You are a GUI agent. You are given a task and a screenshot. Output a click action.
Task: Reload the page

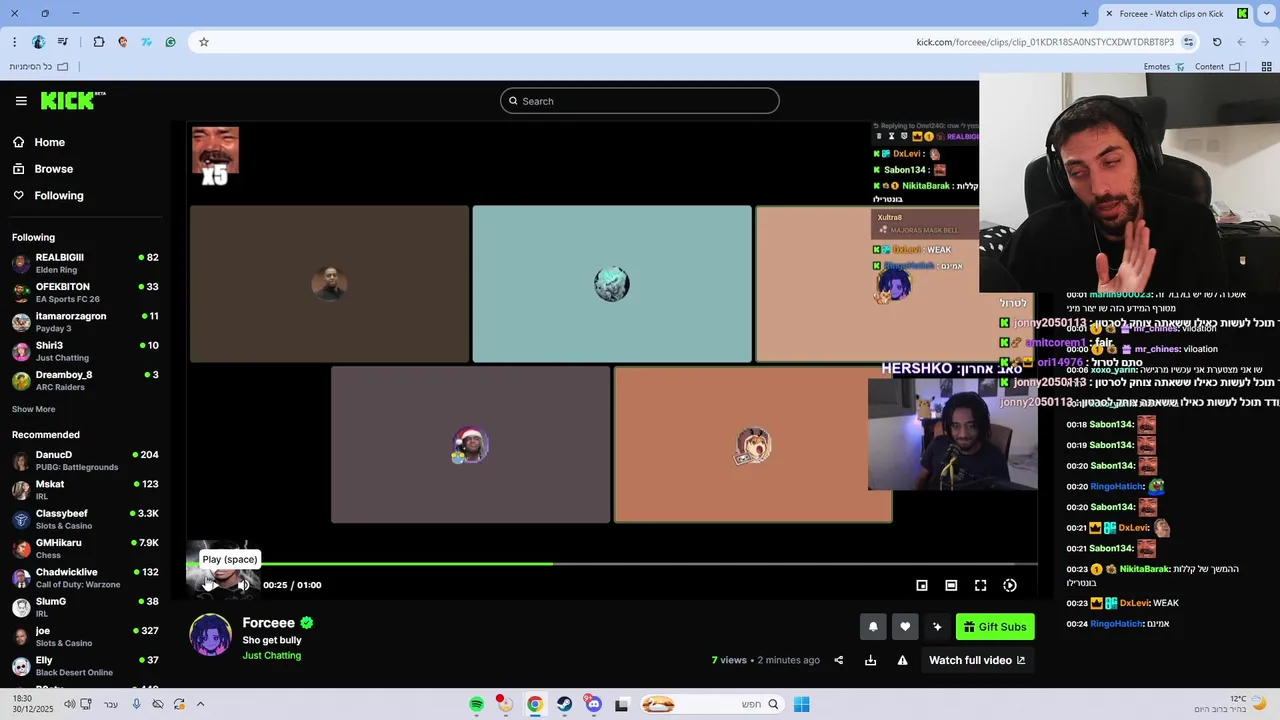[x=1217, y=42]
